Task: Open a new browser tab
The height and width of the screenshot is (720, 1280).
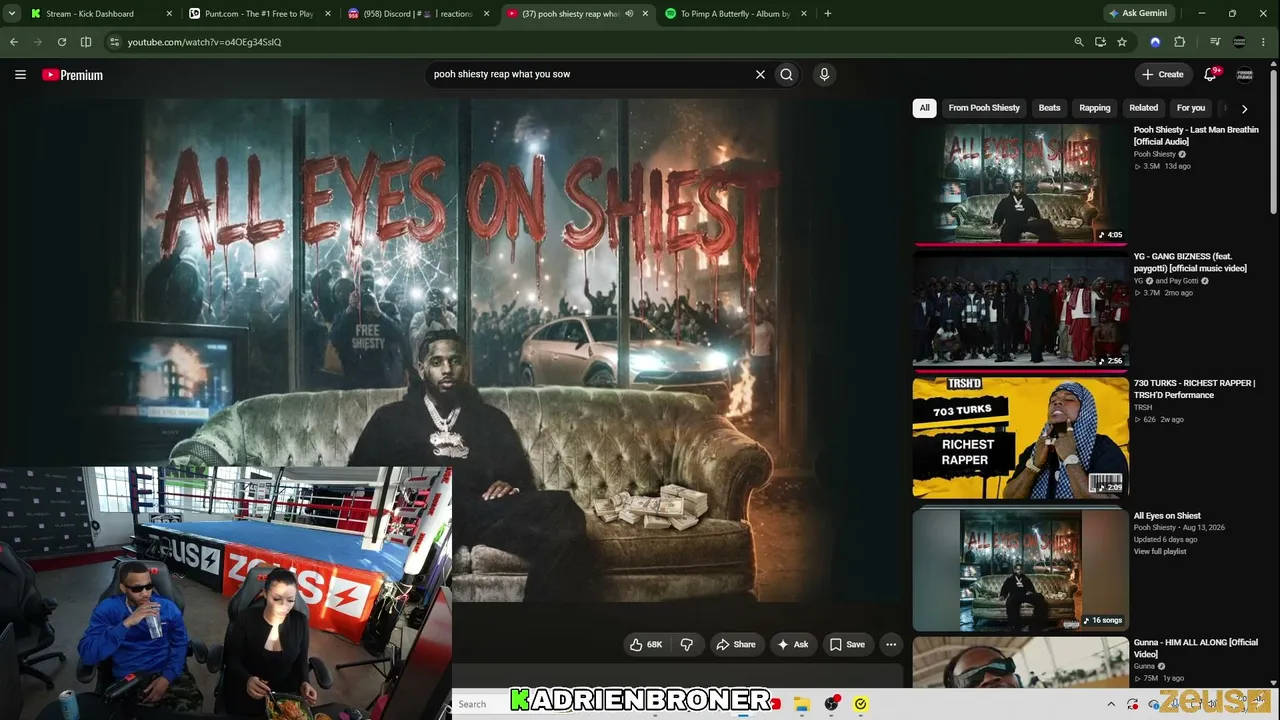Action: point(828,14)
